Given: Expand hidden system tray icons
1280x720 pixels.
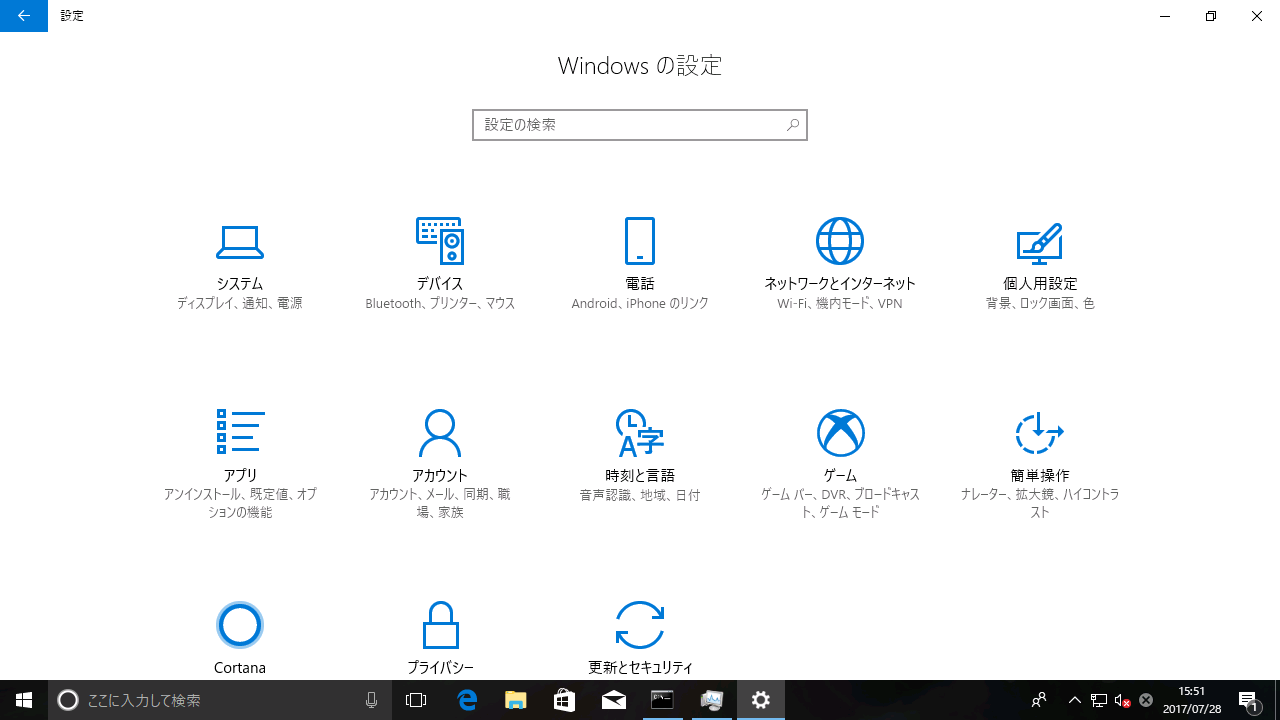Looking at the screenshot, I should pos(1075,700).
